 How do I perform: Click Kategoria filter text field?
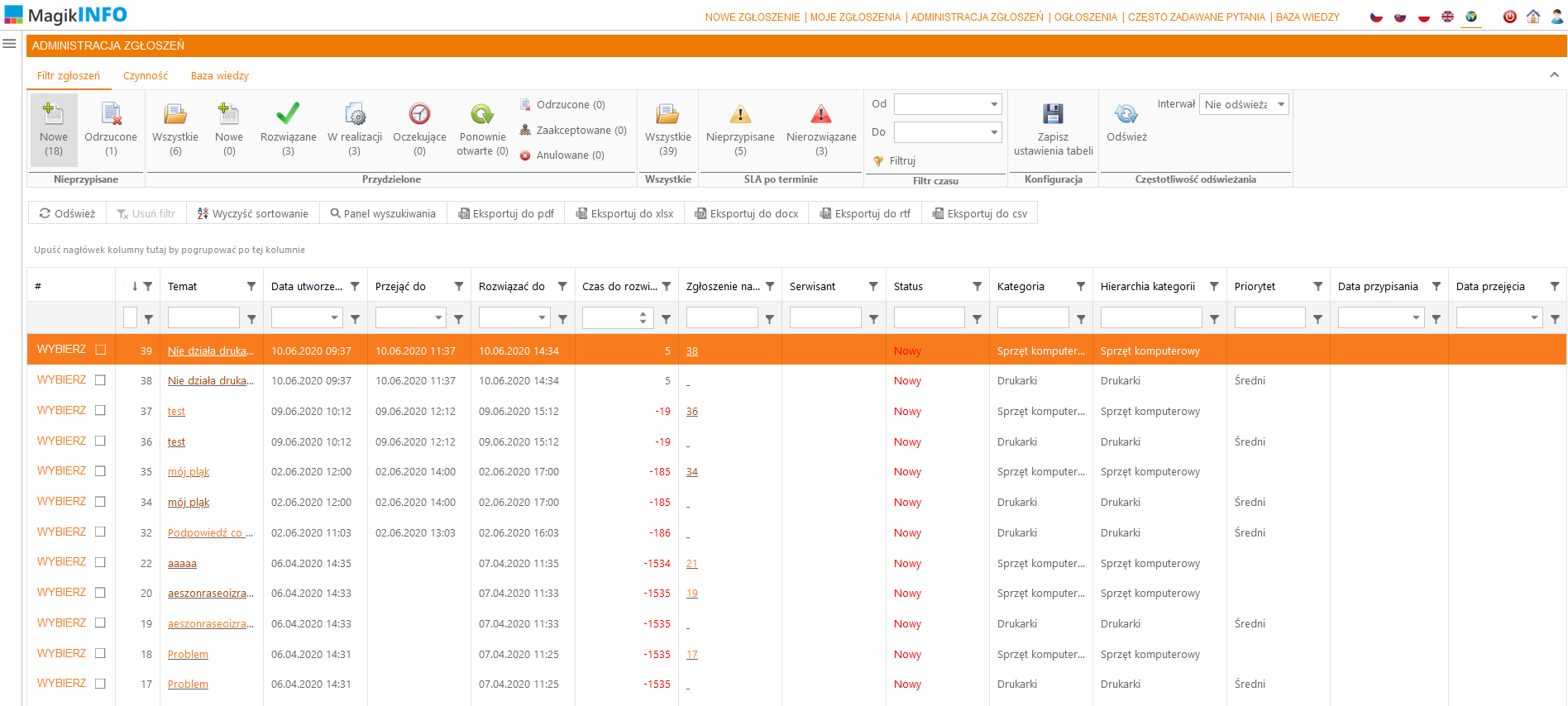(x=1033, y=317)
